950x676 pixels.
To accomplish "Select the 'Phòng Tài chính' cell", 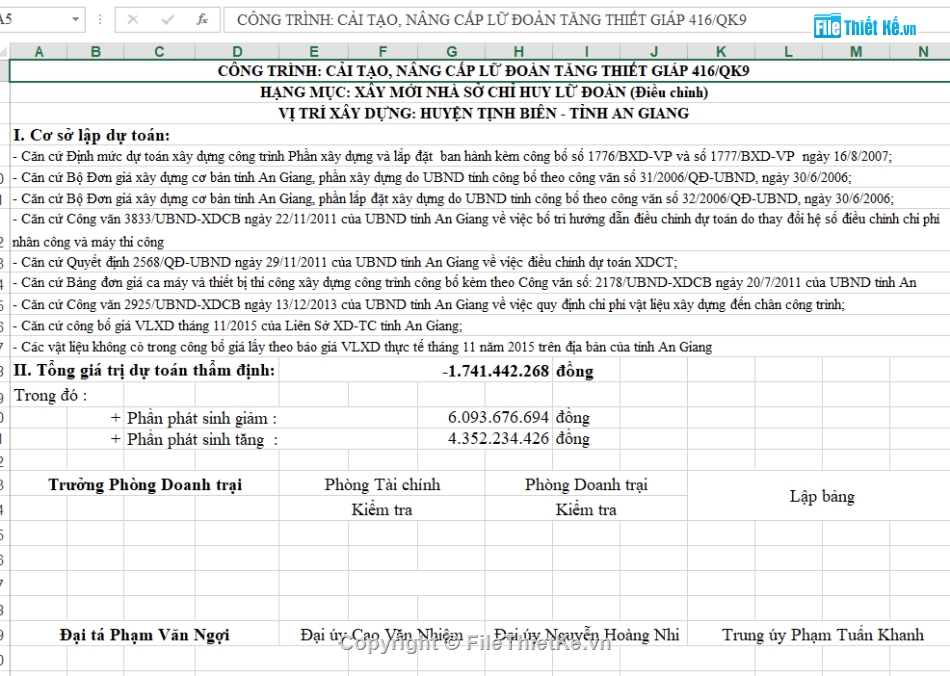I will [382, 485].
